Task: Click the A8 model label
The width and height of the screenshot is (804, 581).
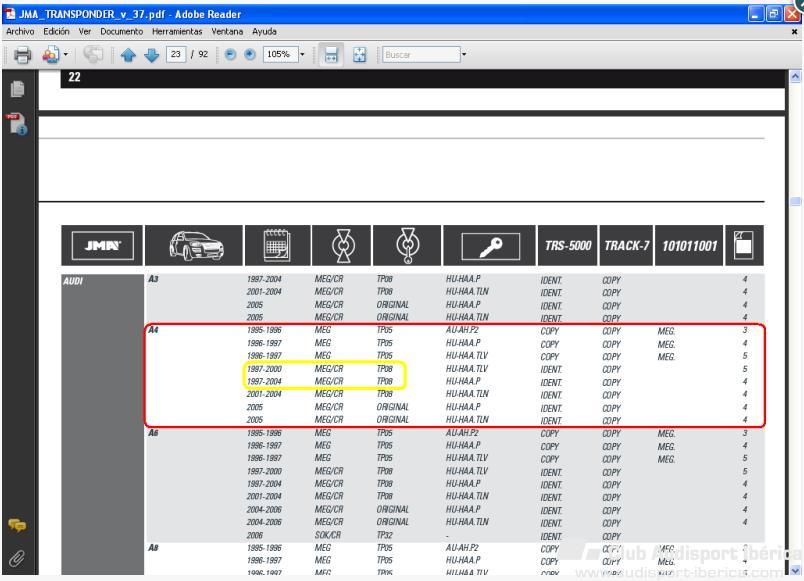Action: click(x=153, y=548)
